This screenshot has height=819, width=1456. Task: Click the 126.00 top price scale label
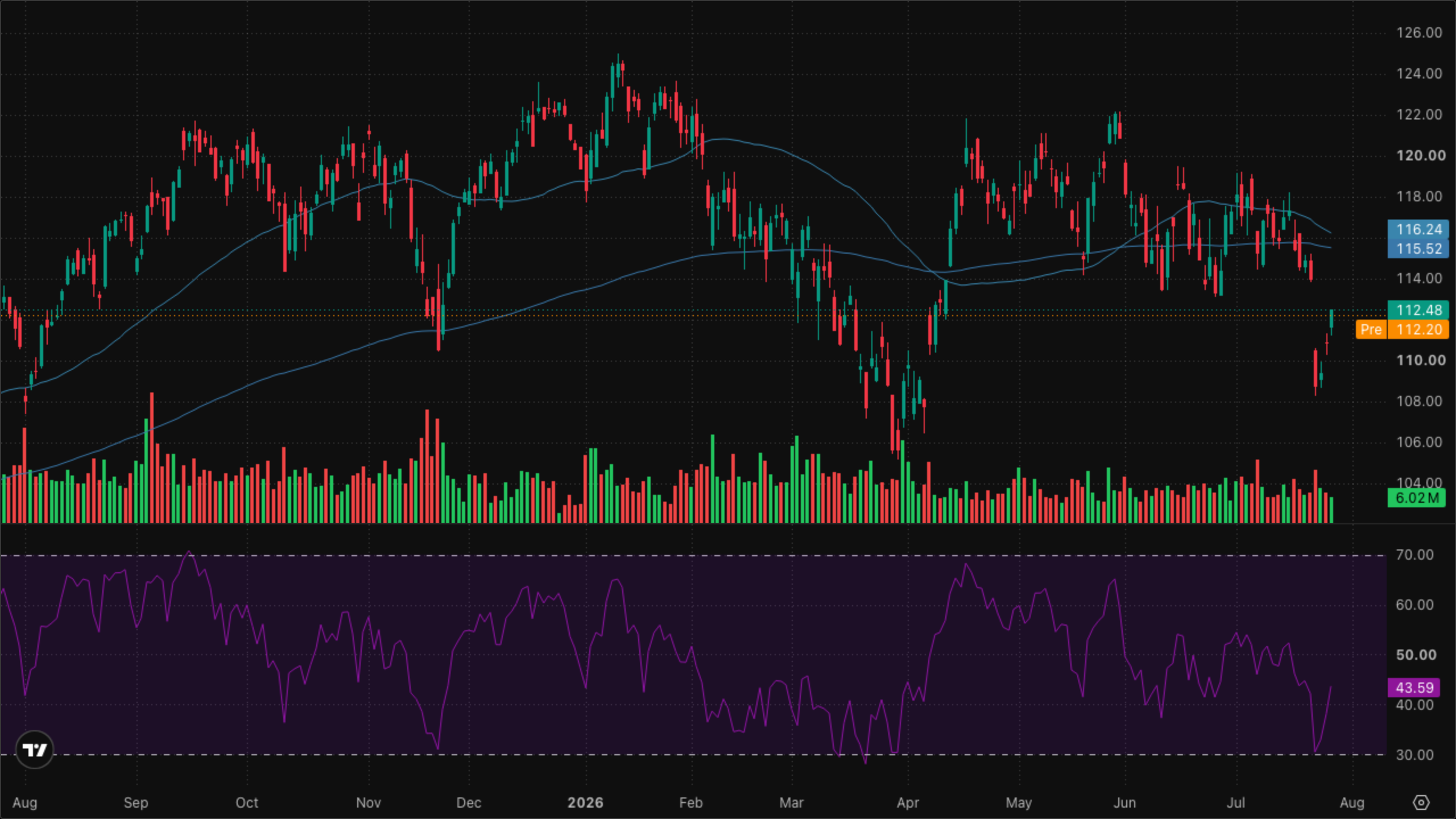tap(1419, 32)
